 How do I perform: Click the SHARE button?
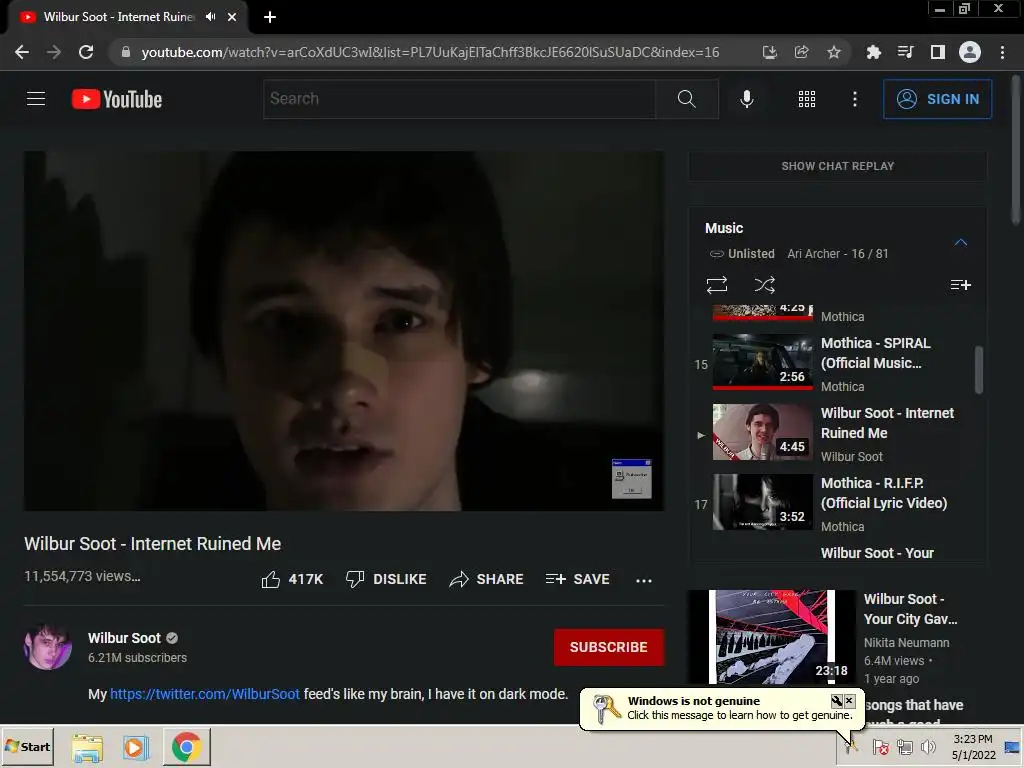tap(487, 579)
